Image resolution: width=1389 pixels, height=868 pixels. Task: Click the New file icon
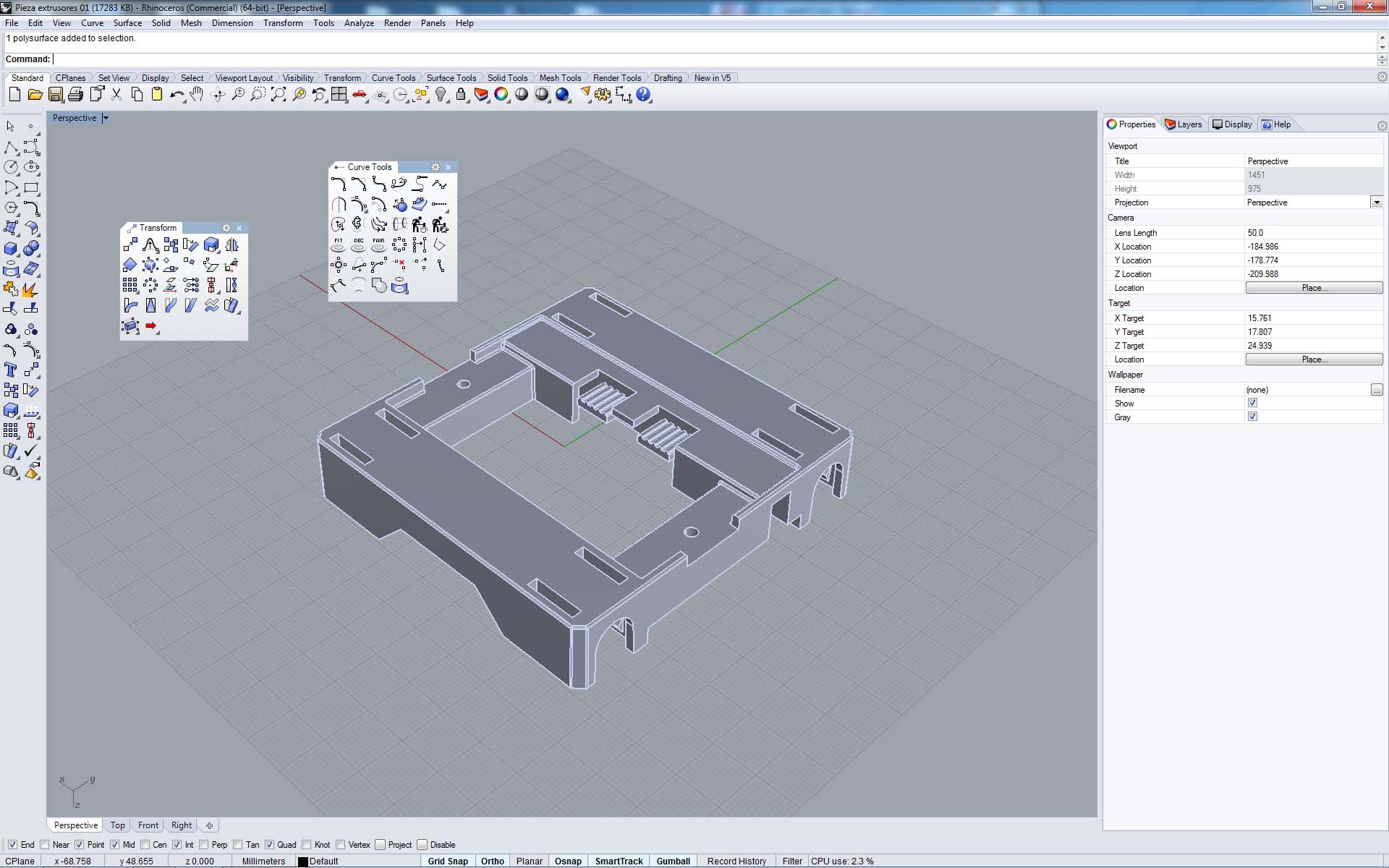point(14,95)
